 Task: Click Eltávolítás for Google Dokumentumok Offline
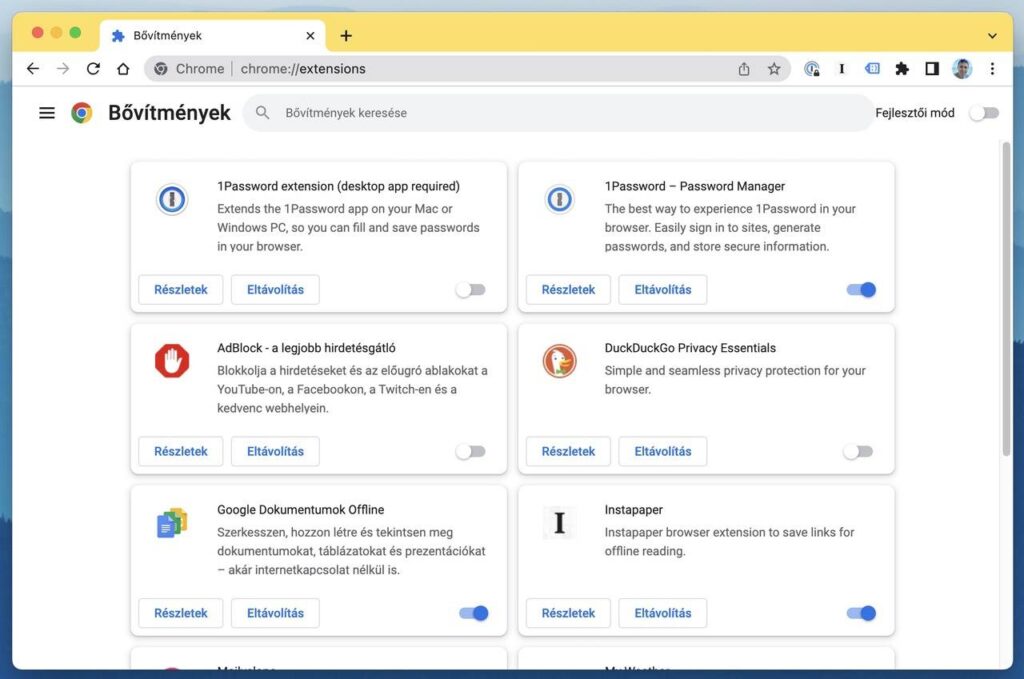275,613
